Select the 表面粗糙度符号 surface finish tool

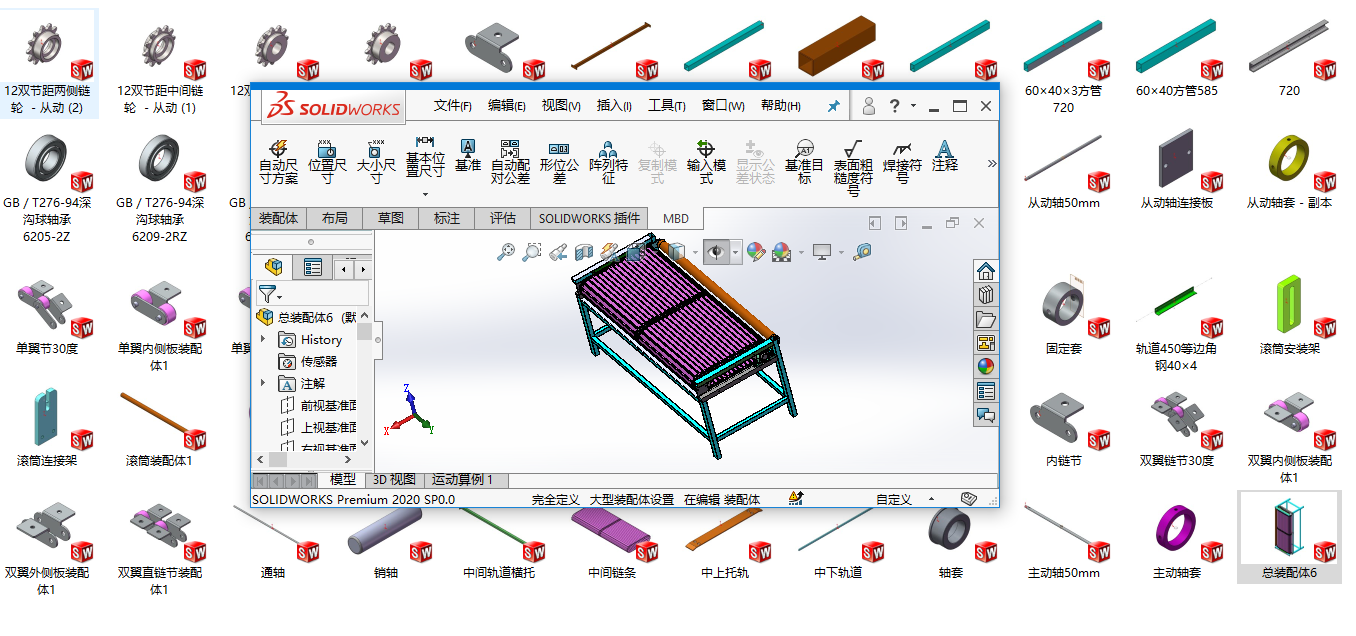[x=853, y=165]
